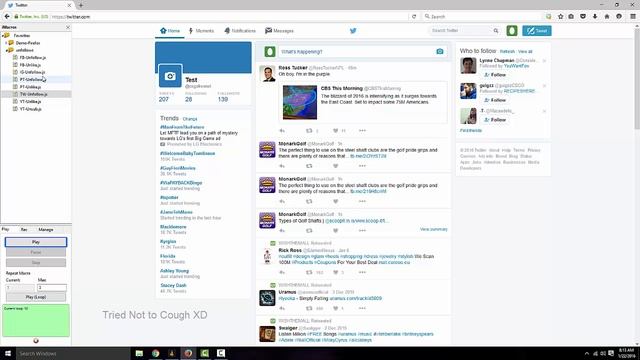Image resolution: width=640 pixels, height=360 pixels.
Task: Like the first MonarkGolf tweet
Action: point(336,166)
